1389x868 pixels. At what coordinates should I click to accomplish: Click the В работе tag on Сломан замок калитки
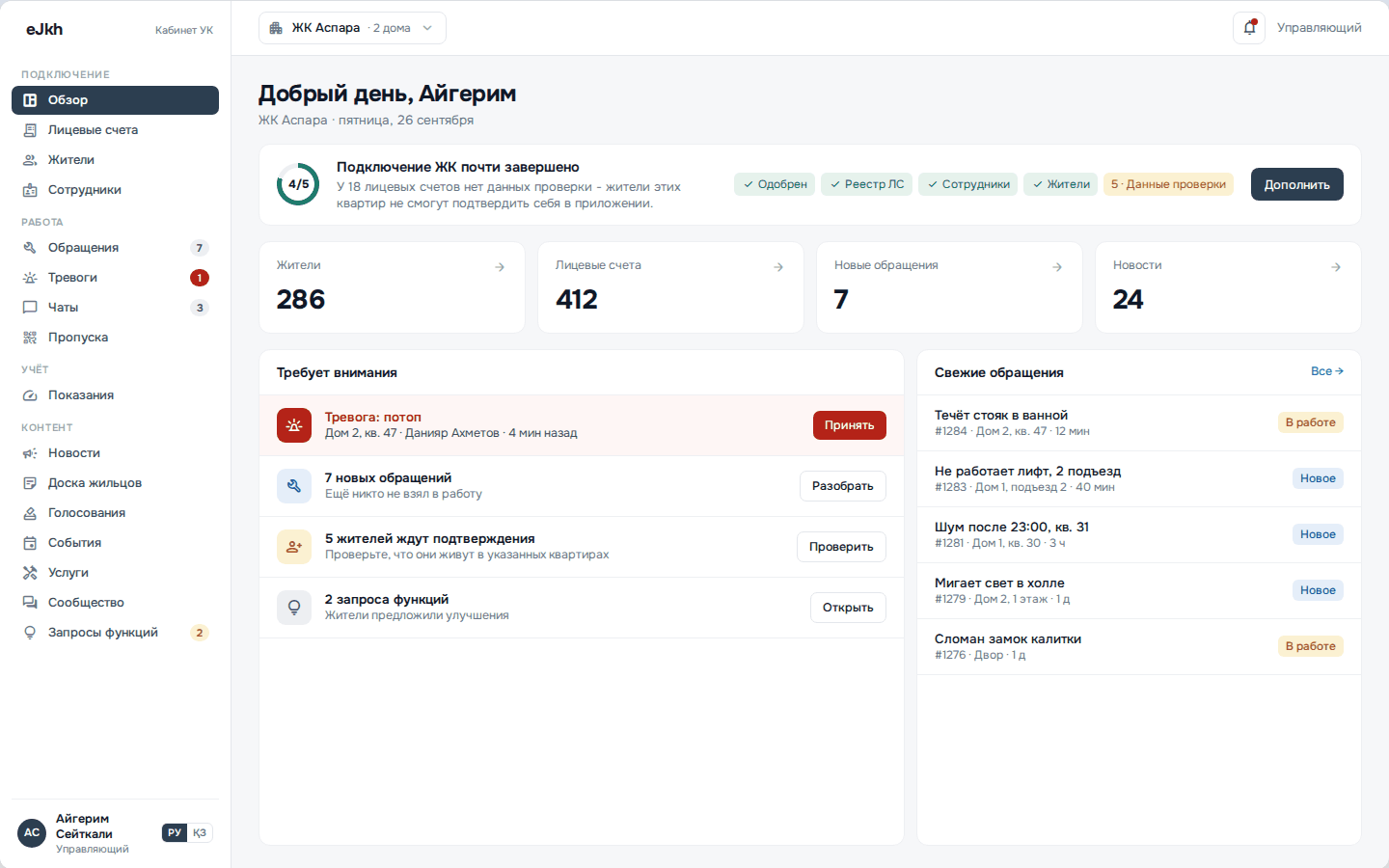click(x=1310, y=646)
